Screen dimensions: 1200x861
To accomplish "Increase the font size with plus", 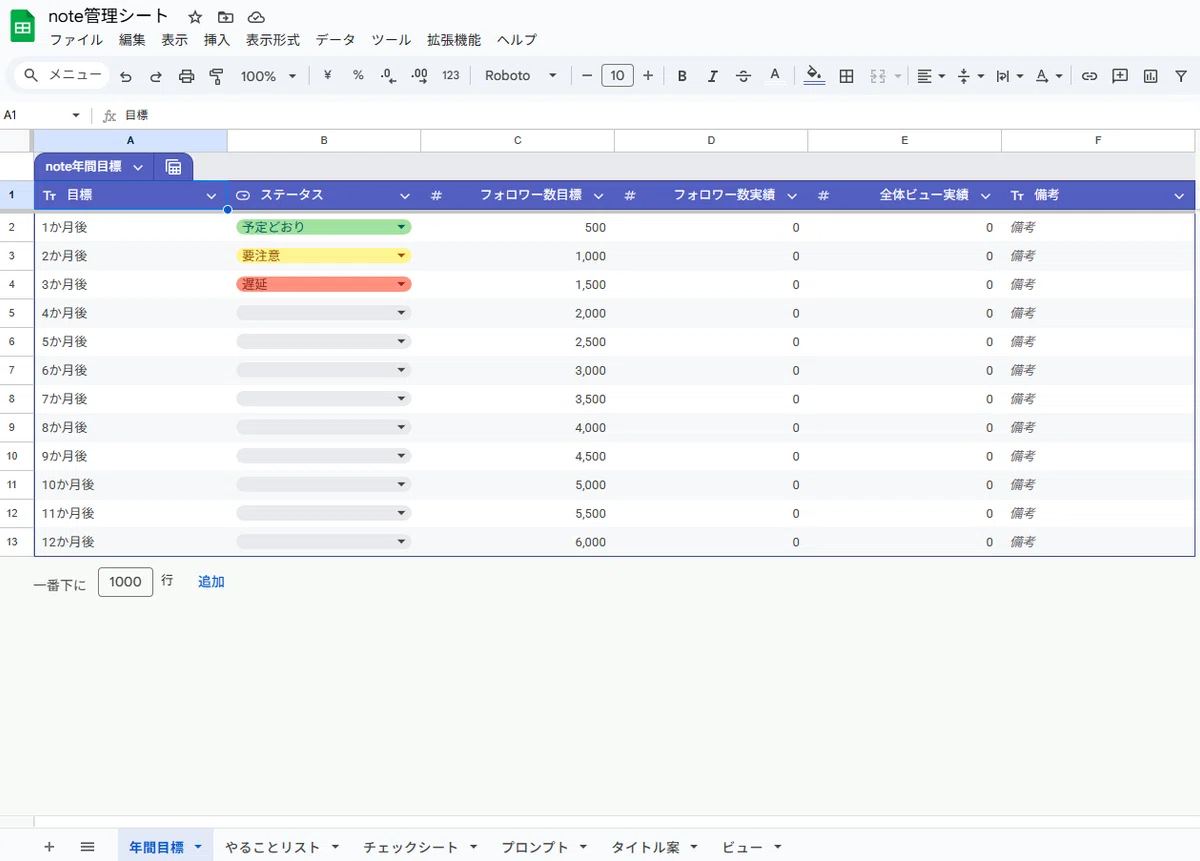I will [648, 76].
